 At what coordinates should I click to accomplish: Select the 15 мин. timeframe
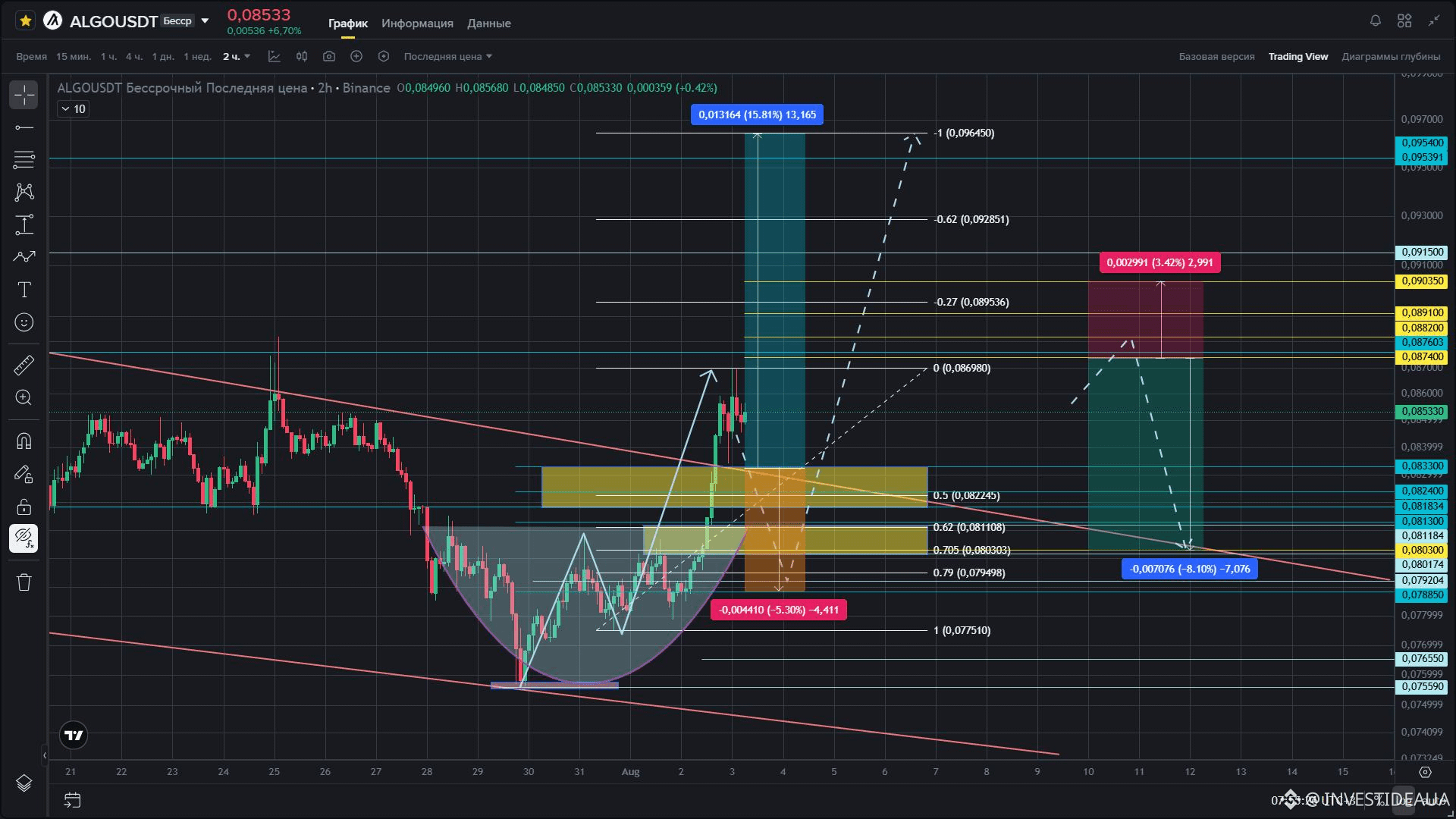coord(74,57)
